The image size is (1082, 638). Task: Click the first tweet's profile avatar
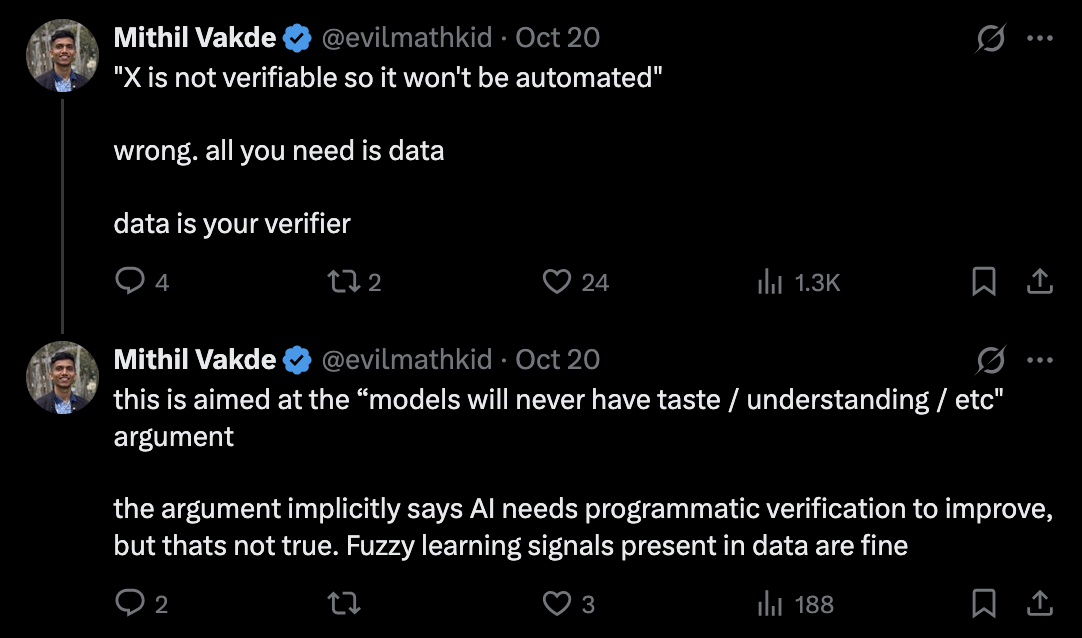pos(62,55)
